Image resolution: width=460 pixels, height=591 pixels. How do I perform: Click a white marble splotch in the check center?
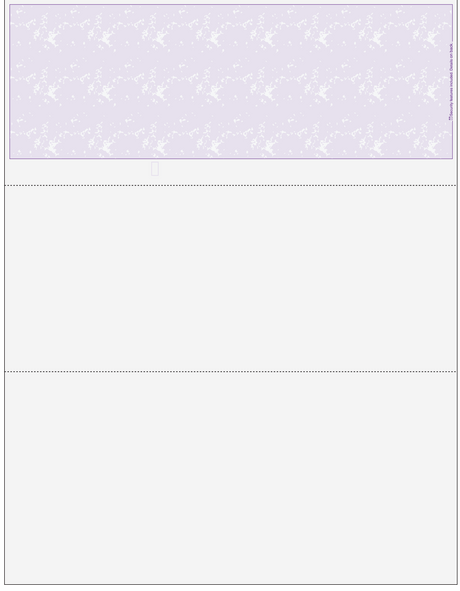[215, 92]
